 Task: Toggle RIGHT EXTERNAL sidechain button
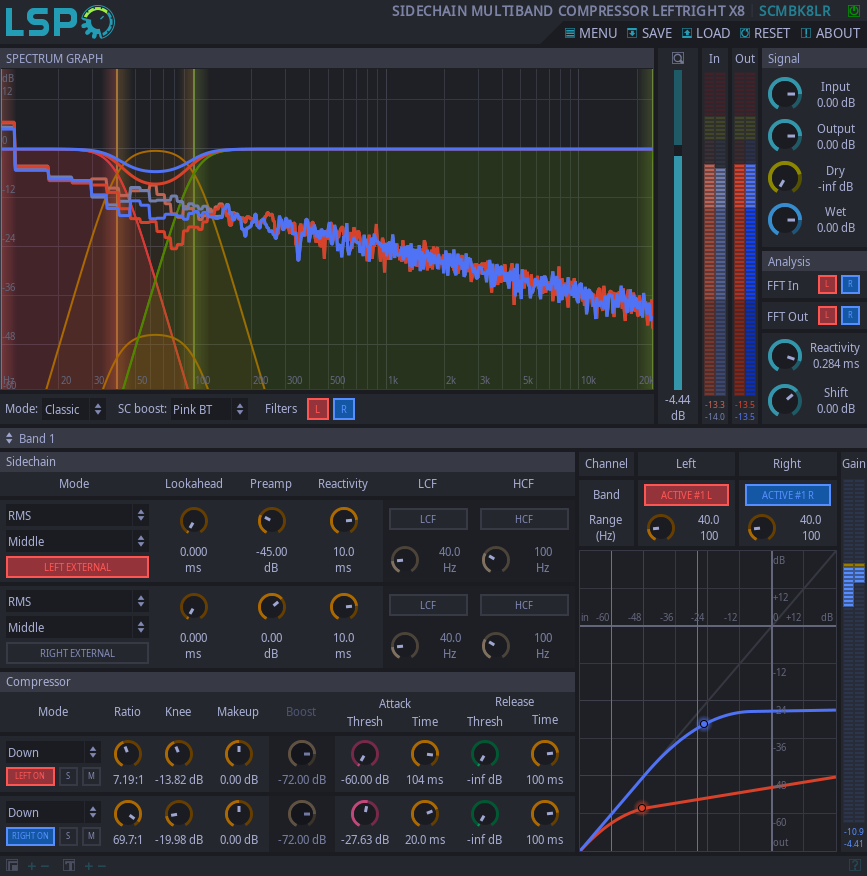tap(77, 653)
